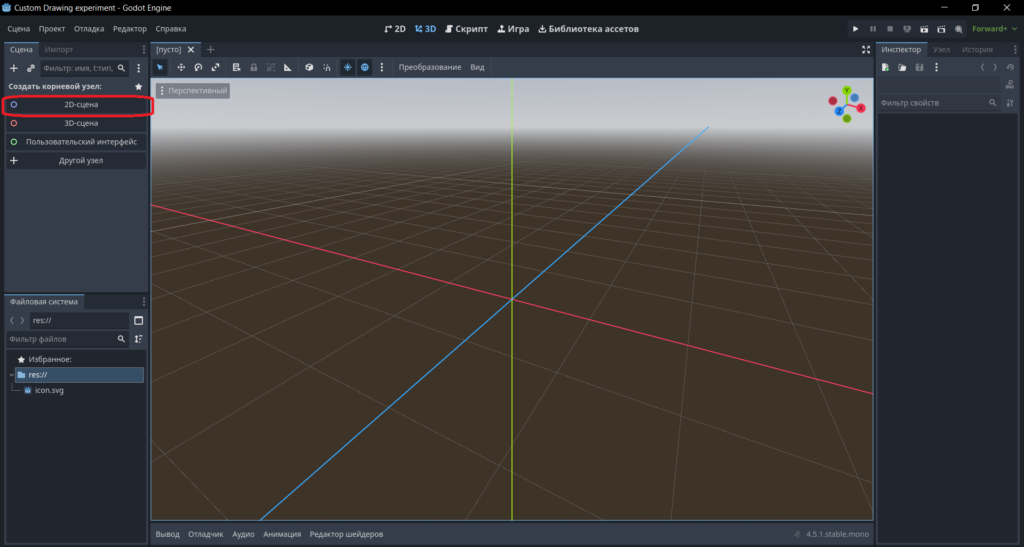Run a specific scene clapperboard-folder icon

click(941, 29)
